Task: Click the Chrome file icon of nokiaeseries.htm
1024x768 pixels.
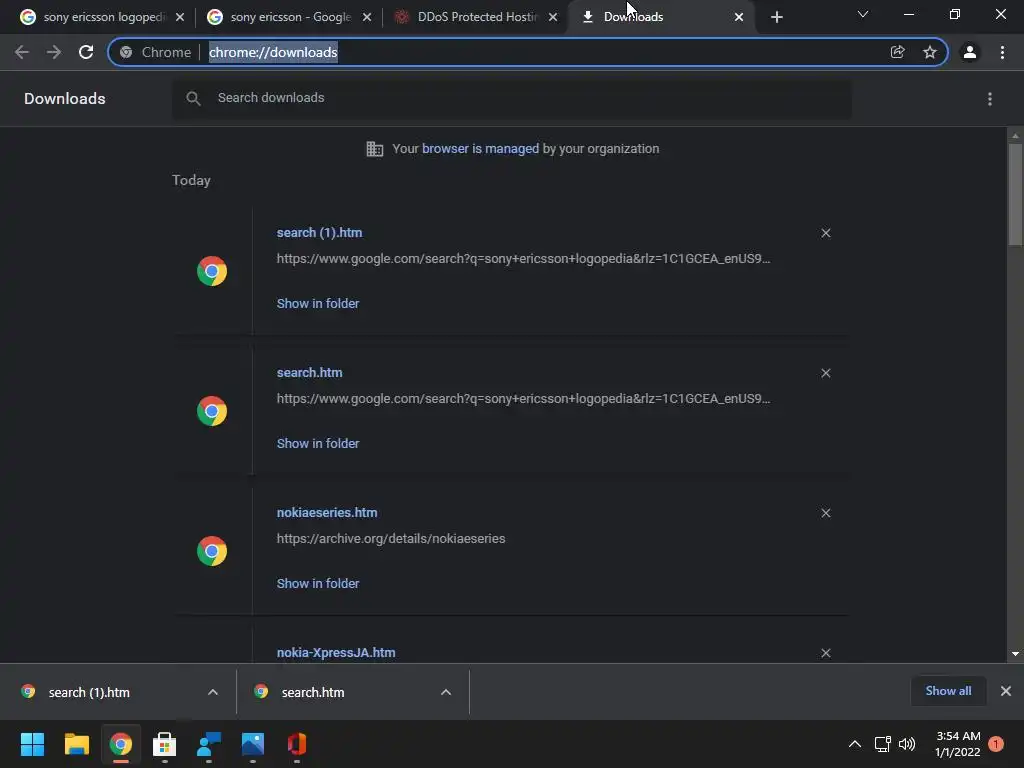Action: coord(212,551)
